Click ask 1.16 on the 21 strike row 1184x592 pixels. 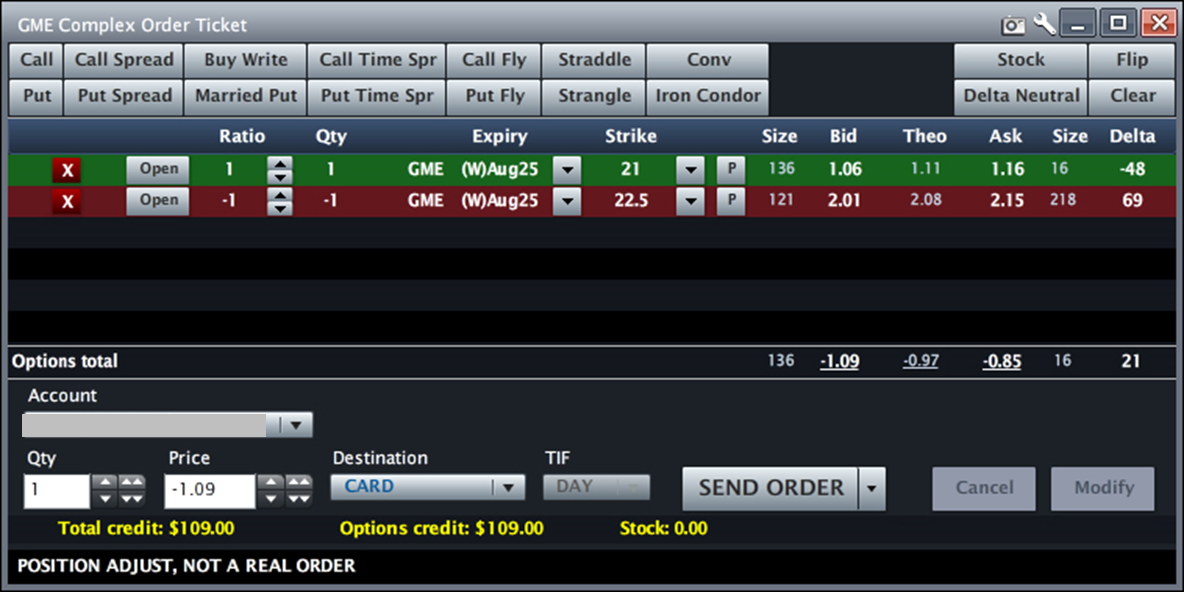click(1007, 170)
